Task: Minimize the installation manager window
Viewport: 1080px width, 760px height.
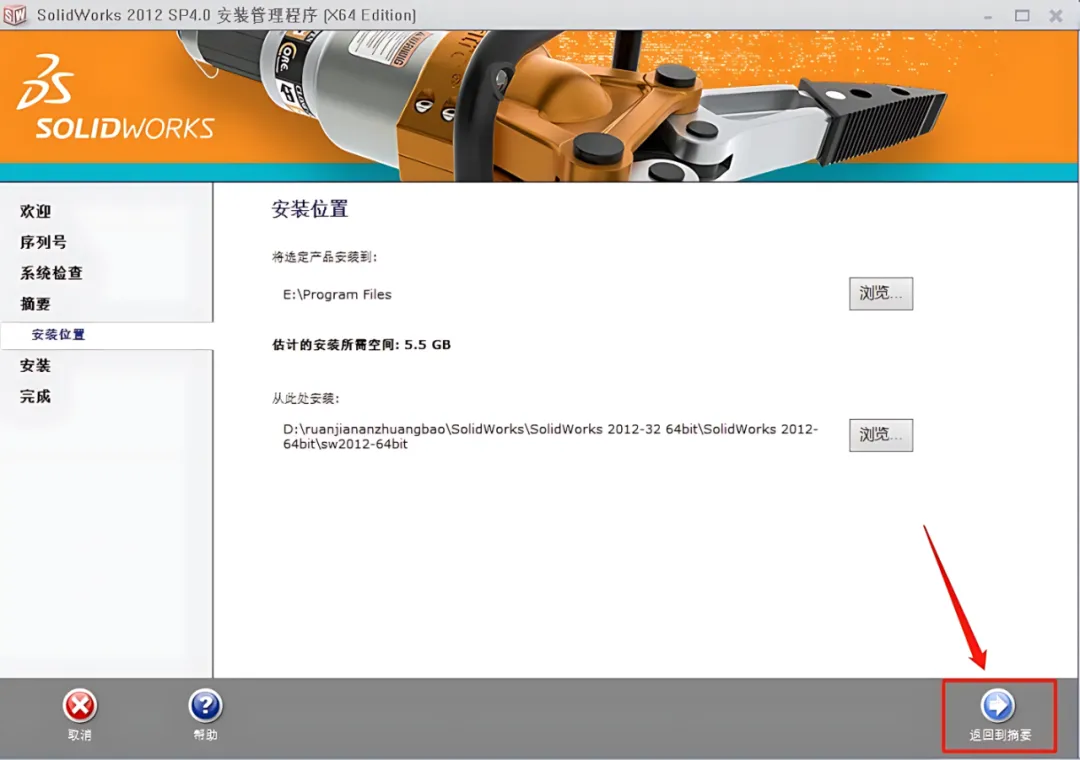Action: [988, 15]
